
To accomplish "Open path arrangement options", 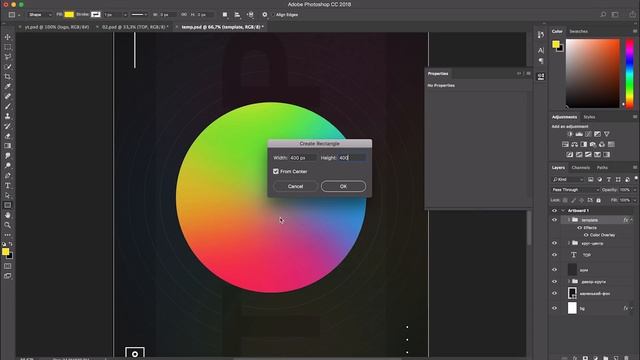I will (251, 15).
